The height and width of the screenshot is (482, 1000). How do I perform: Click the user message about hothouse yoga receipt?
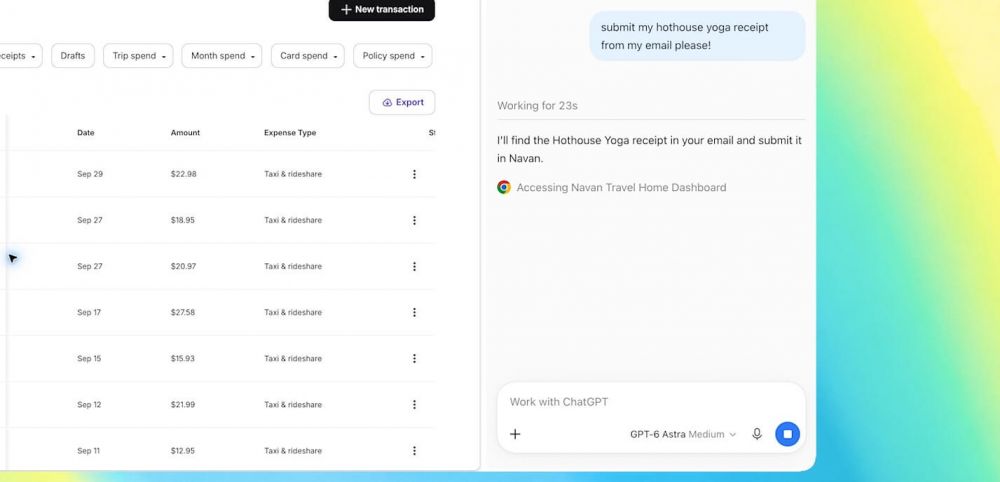(697, 36)
